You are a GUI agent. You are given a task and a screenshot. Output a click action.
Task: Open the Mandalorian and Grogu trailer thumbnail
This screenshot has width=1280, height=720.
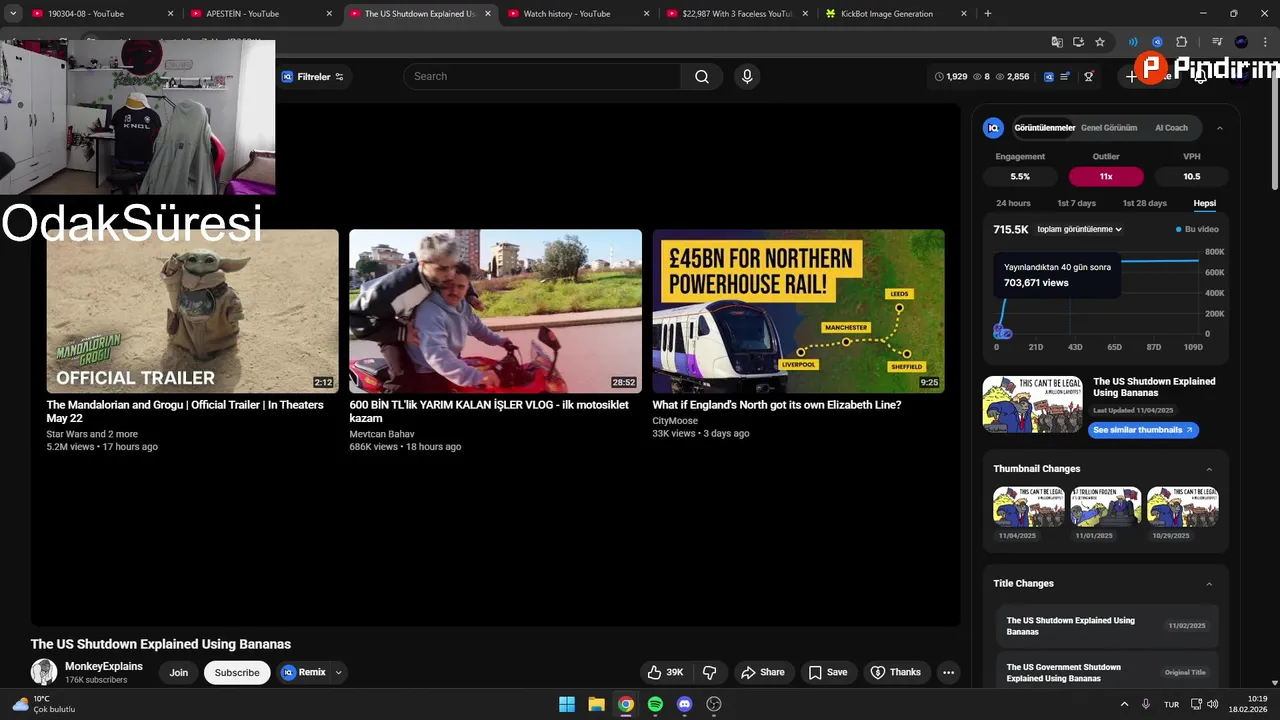coord(192,311)
